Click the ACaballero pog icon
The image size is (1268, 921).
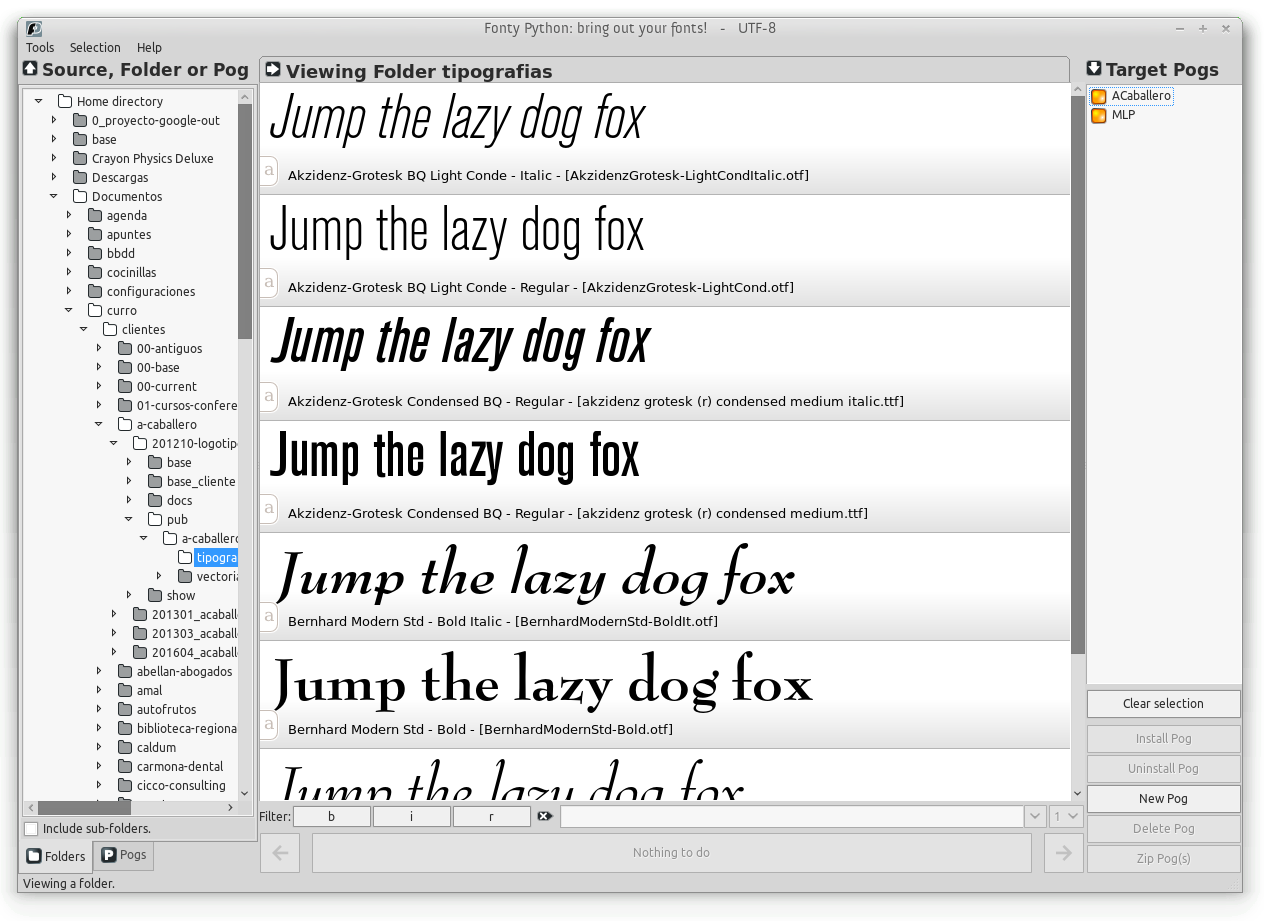(x=1098, y=97)
